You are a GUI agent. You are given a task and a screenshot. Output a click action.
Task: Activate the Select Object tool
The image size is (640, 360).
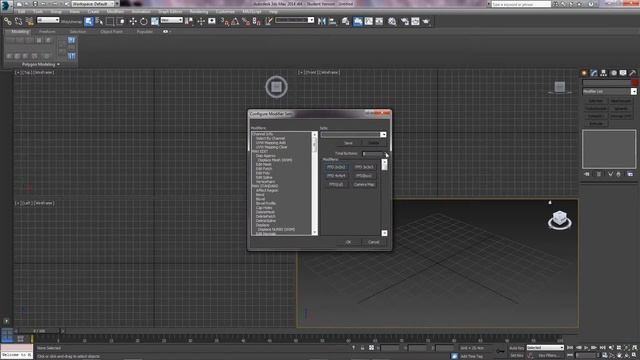click(89, 21)
